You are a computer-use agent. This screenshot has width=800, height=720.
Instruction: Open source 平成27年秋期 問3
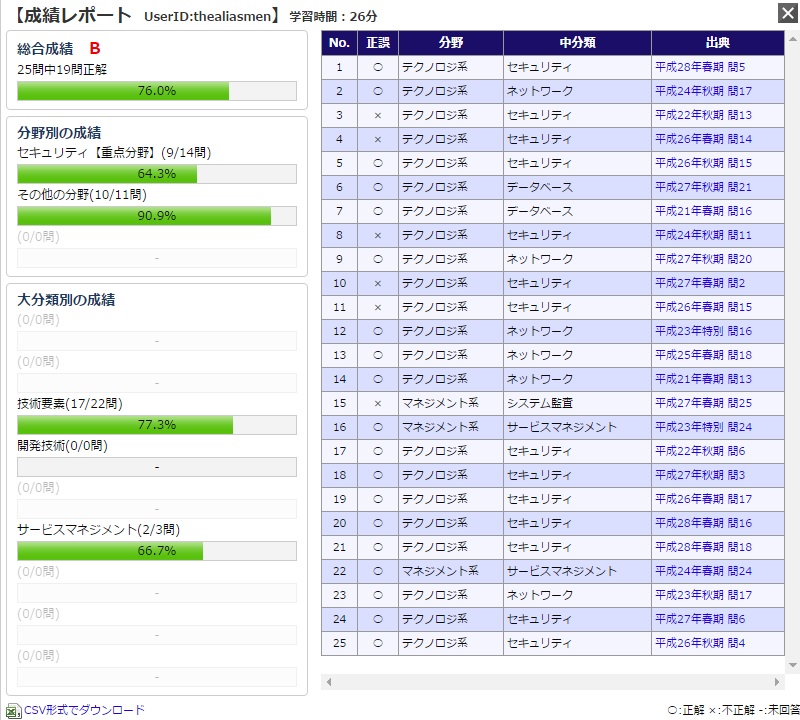tap(700, 475)
